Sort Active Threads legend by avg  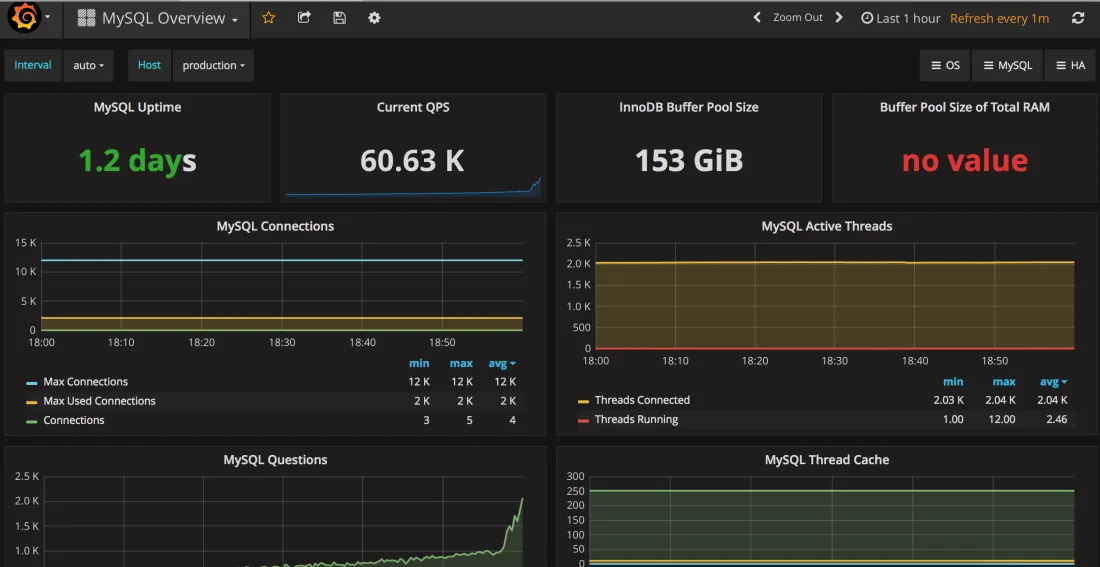pyautogui.click(x=1054, y=382)
